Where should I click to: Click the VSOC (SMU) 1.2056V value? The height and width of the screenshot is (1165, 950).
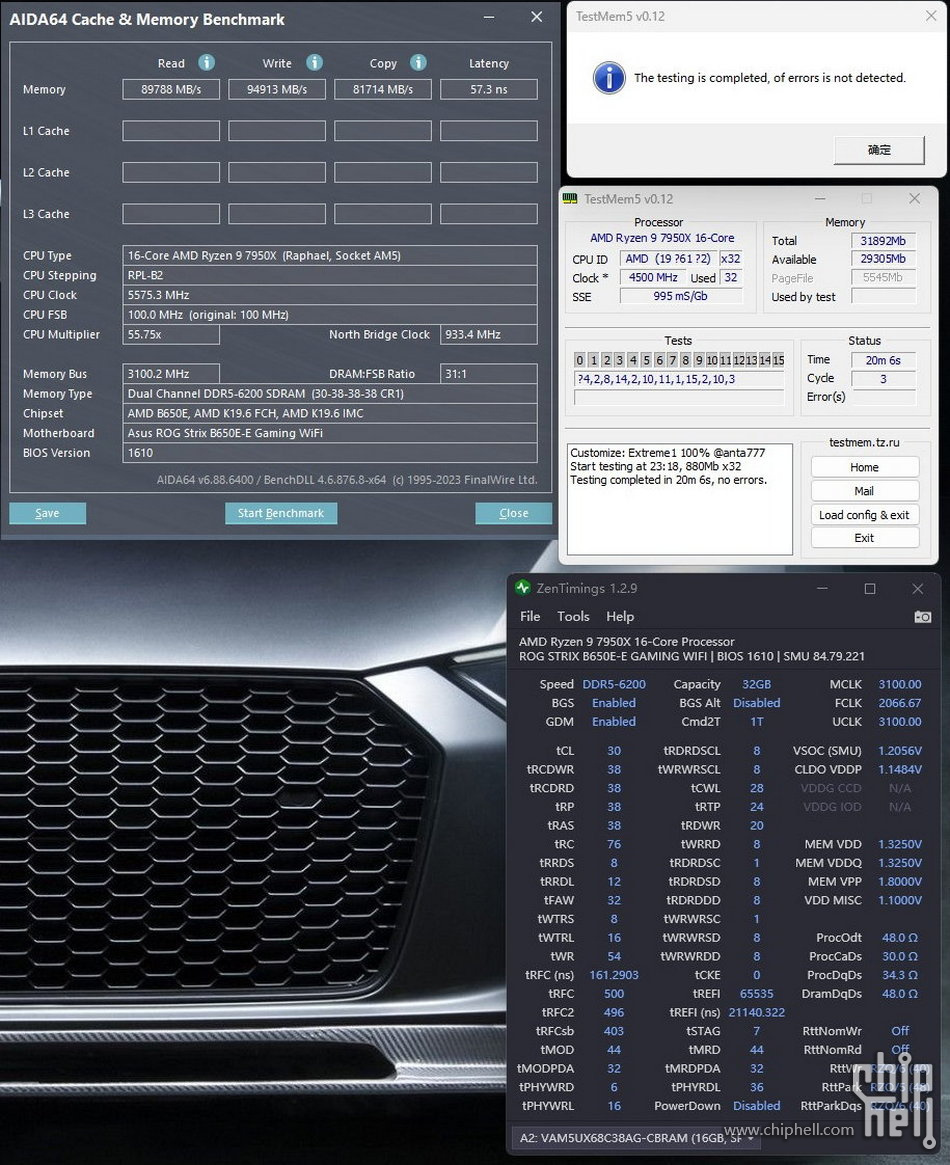coord(899,751)
